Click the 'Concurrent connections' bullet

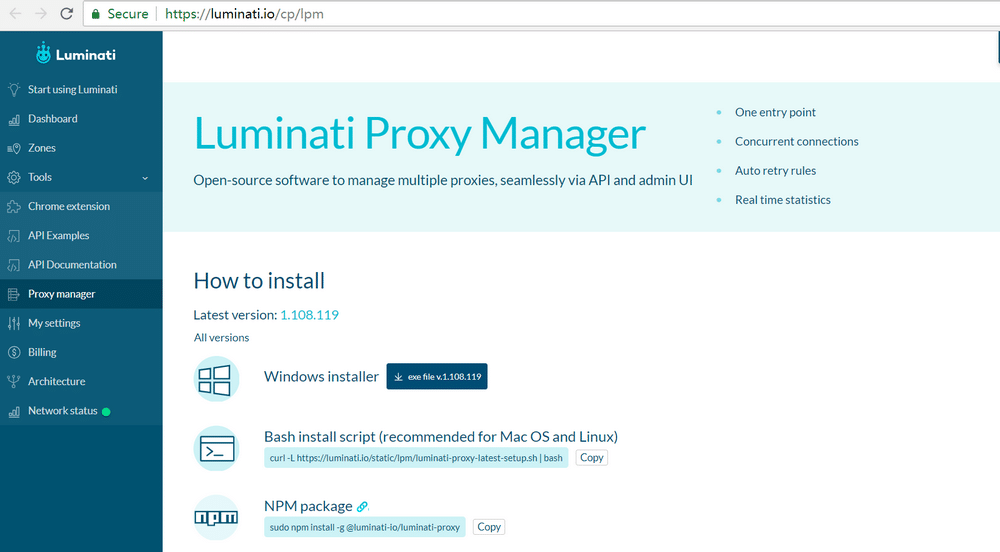point(797,142)
